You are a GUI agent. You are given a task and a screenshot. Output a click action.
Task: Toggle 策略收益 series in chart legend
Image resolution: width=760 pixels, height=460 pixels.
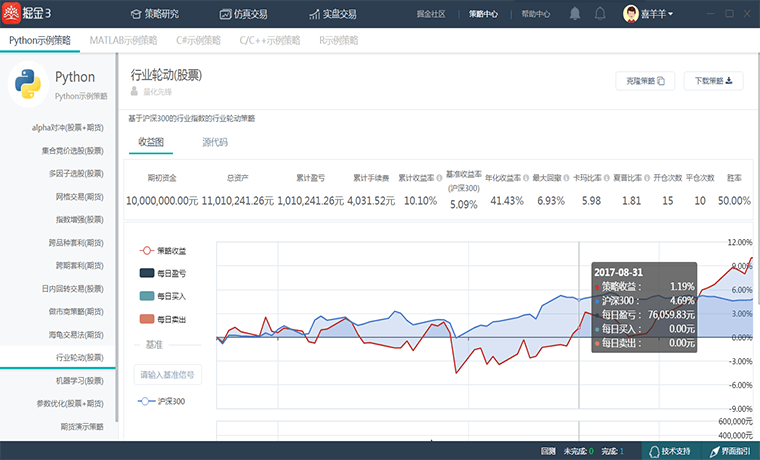coord(163,251)
